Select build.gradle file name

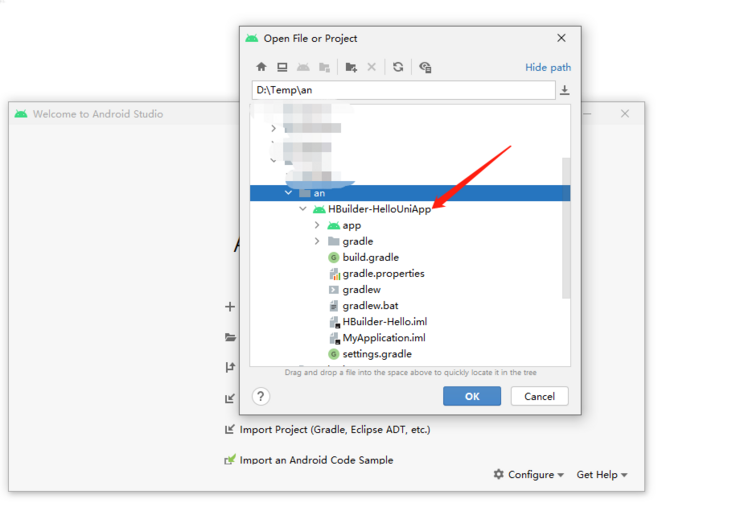pyautogui.click(x=371, y=258)
